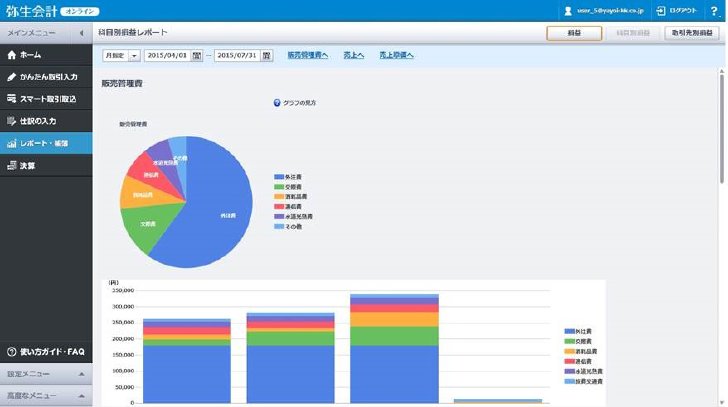Screen dimensions: 728x407
Task: Click the second month's stacked bar
Action: 290,358
